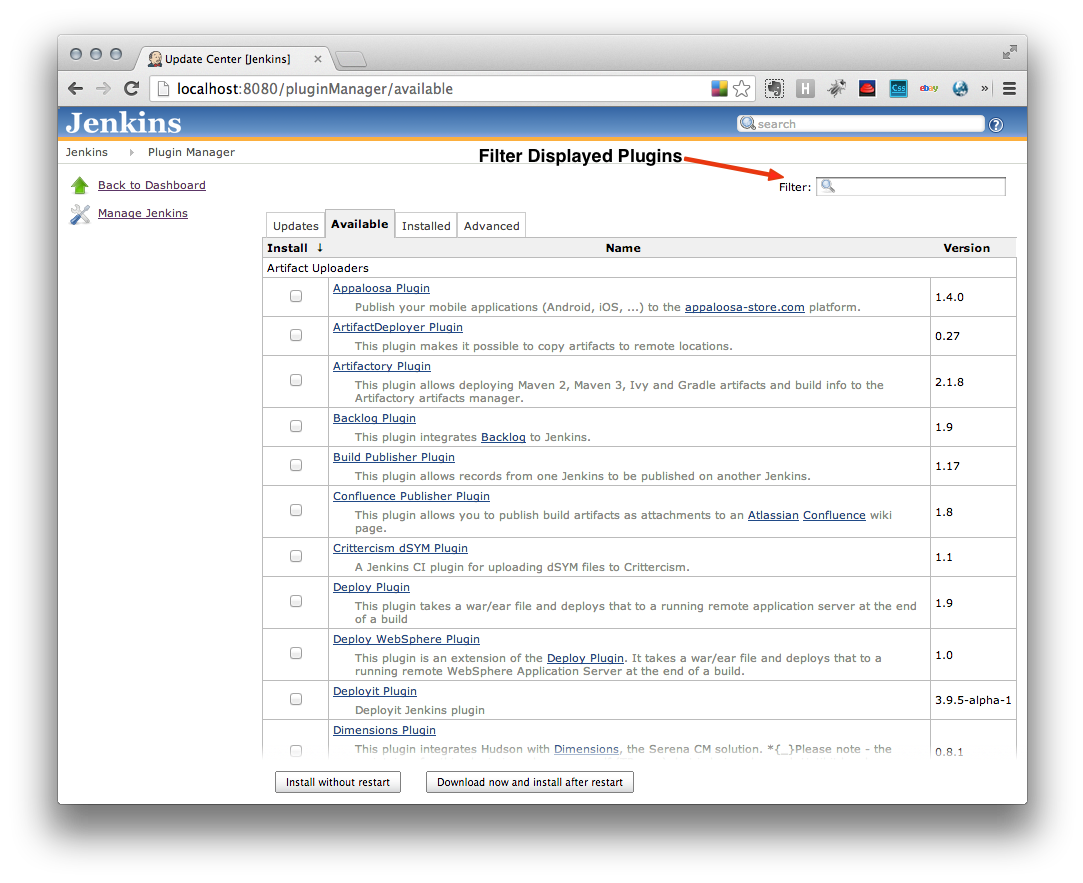Click the browser back arrow
Viewport: 1083px width, 883px height.
coord(76,88)
